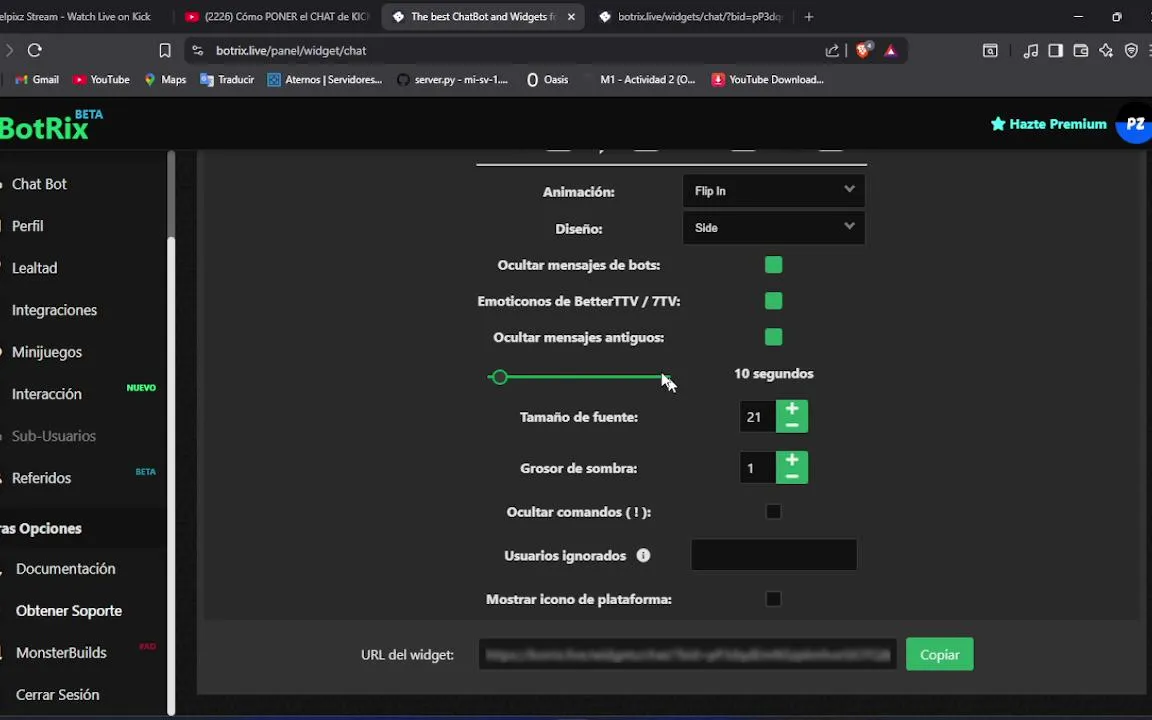Open Interacción in sidebar

click(46, 394)
